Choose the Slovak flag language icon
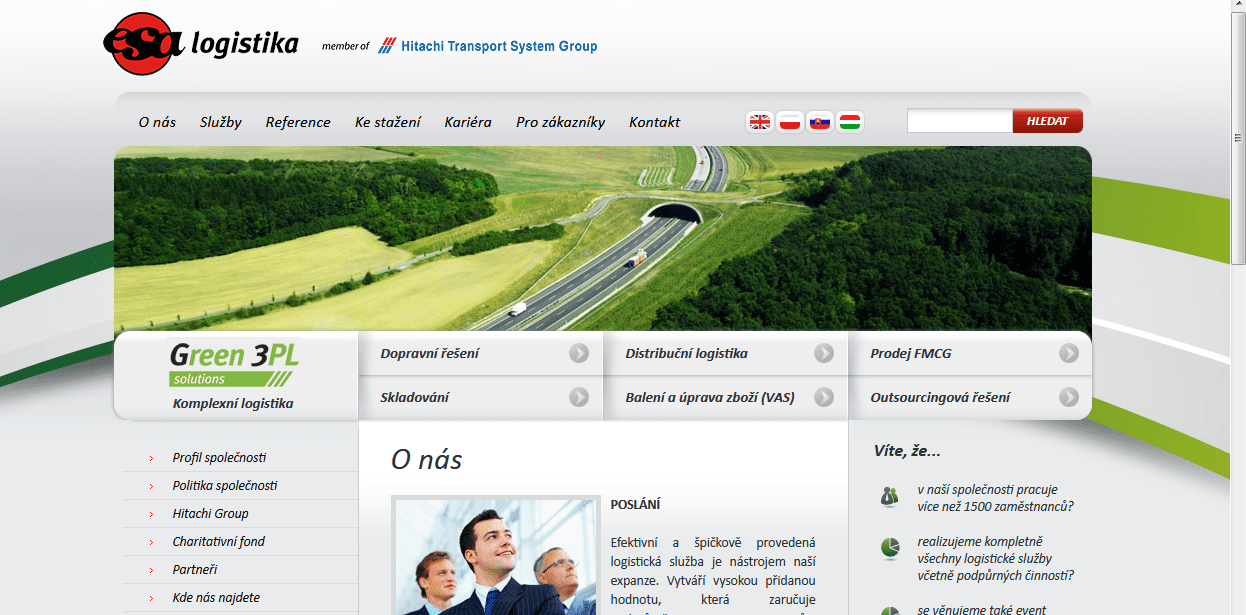1246x615 pixels. [x=820, y=122]
